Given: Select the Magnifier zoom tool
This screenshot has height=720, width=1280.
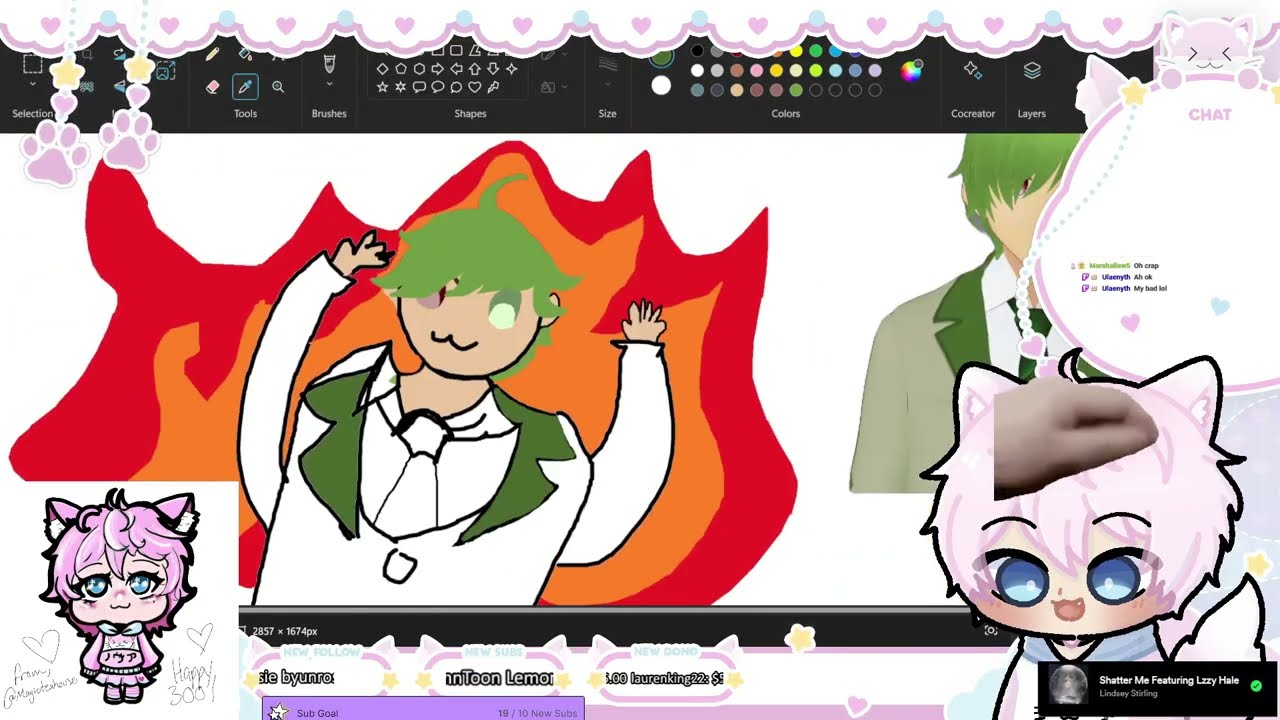Looking at the screenshot, I should pyautogui.click(x=278, y=87).
